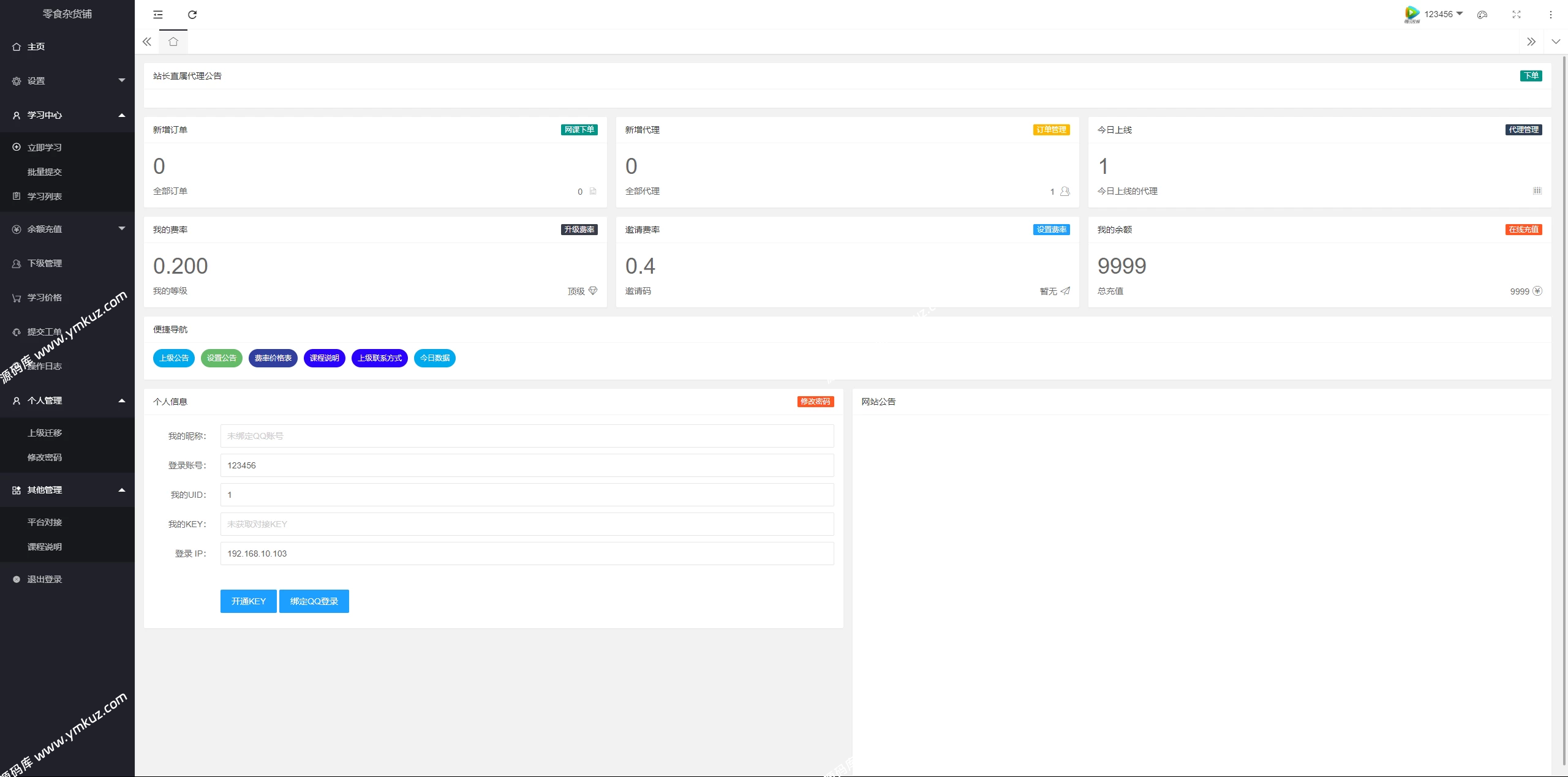Click the 我的昵称 input field
Viewport: 1568px width, 777px height.
tap(527, 436)
